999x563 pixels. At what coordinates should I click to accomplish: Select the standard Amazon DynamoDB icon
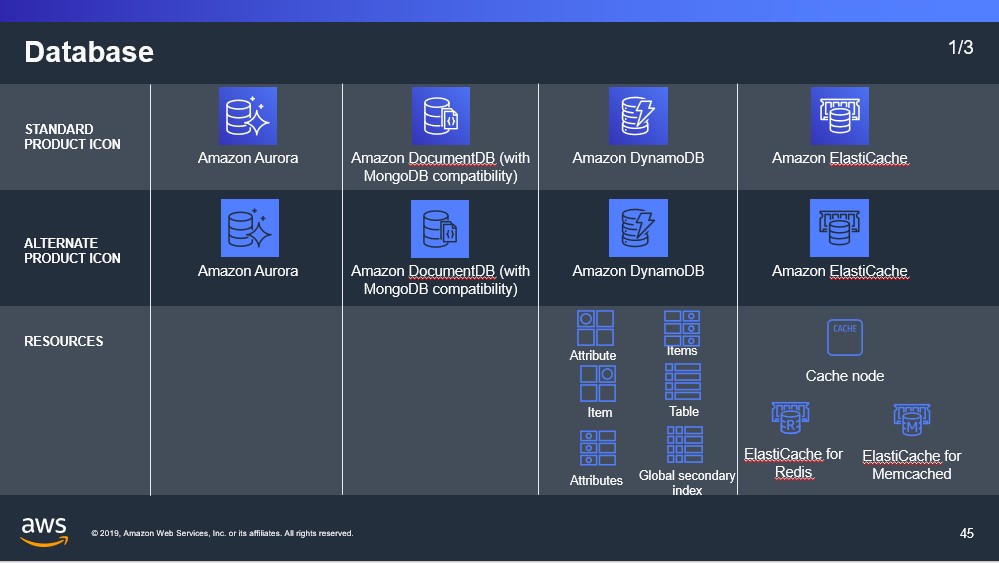pos(638,116)
